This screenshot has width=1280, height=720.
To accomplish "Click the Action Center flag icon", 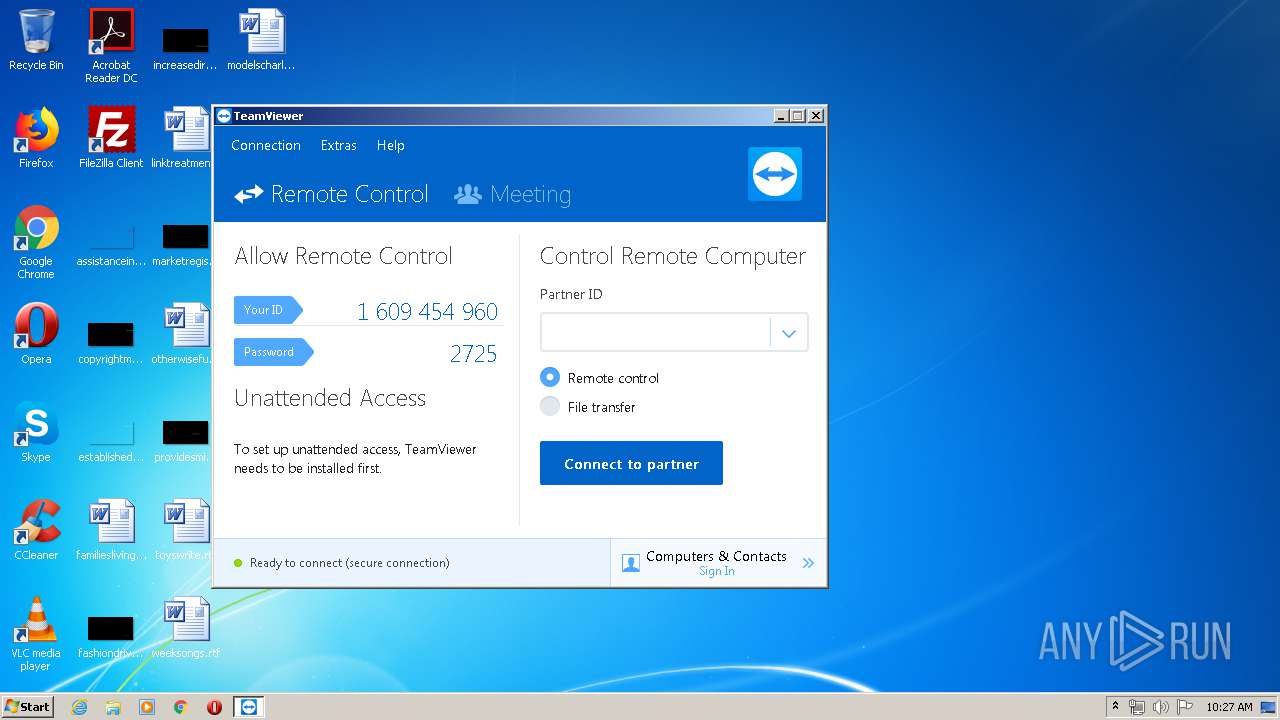I will [x=1184, y=707].
